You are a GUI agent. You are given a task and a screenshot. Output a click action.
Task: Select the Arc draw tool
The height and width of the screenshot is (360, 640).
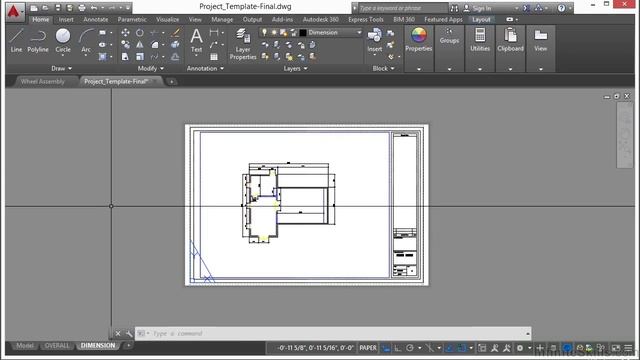(86, 40)
